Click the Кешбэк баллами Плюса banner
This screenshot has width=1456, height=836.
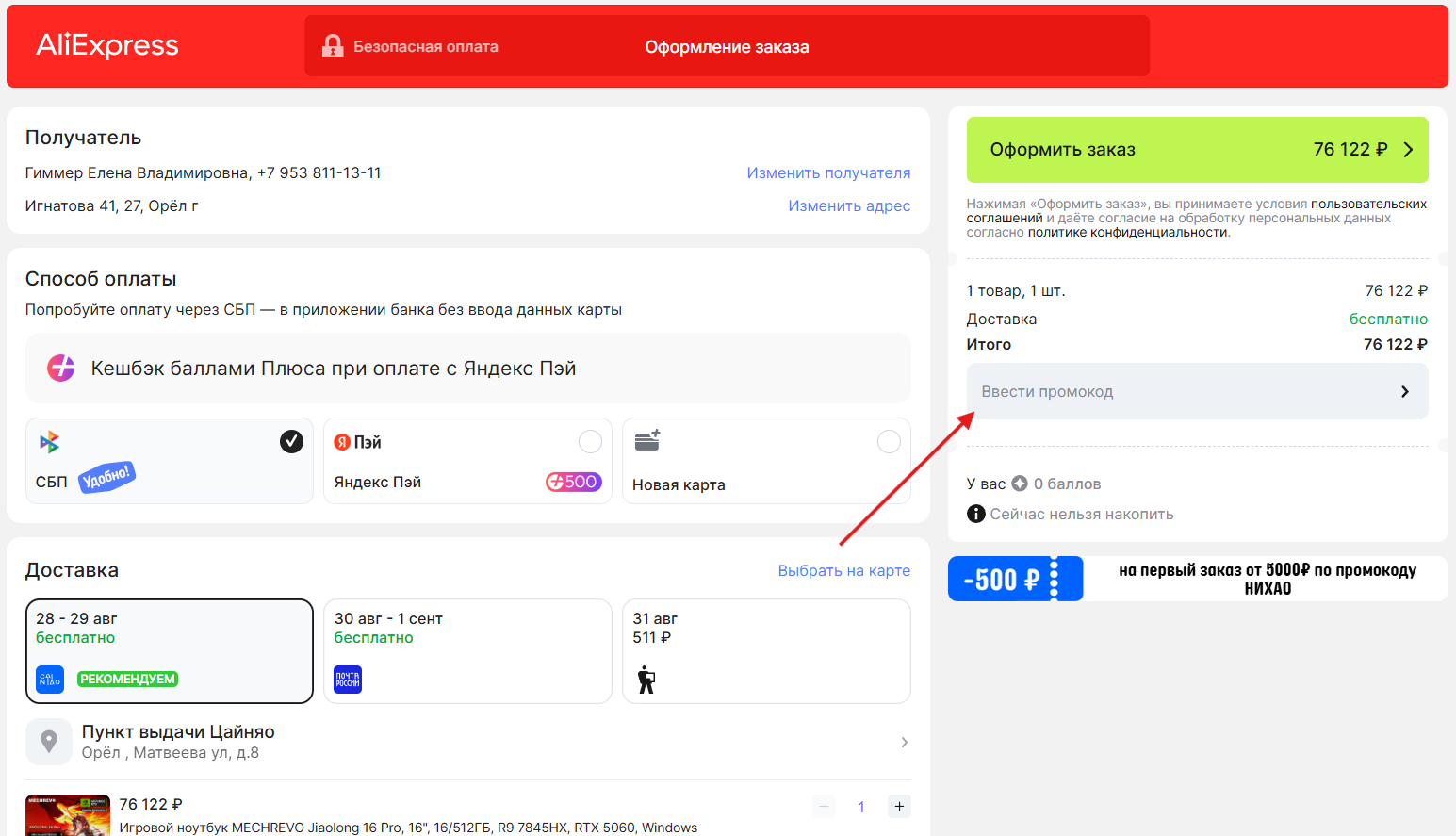coord(467,368)
